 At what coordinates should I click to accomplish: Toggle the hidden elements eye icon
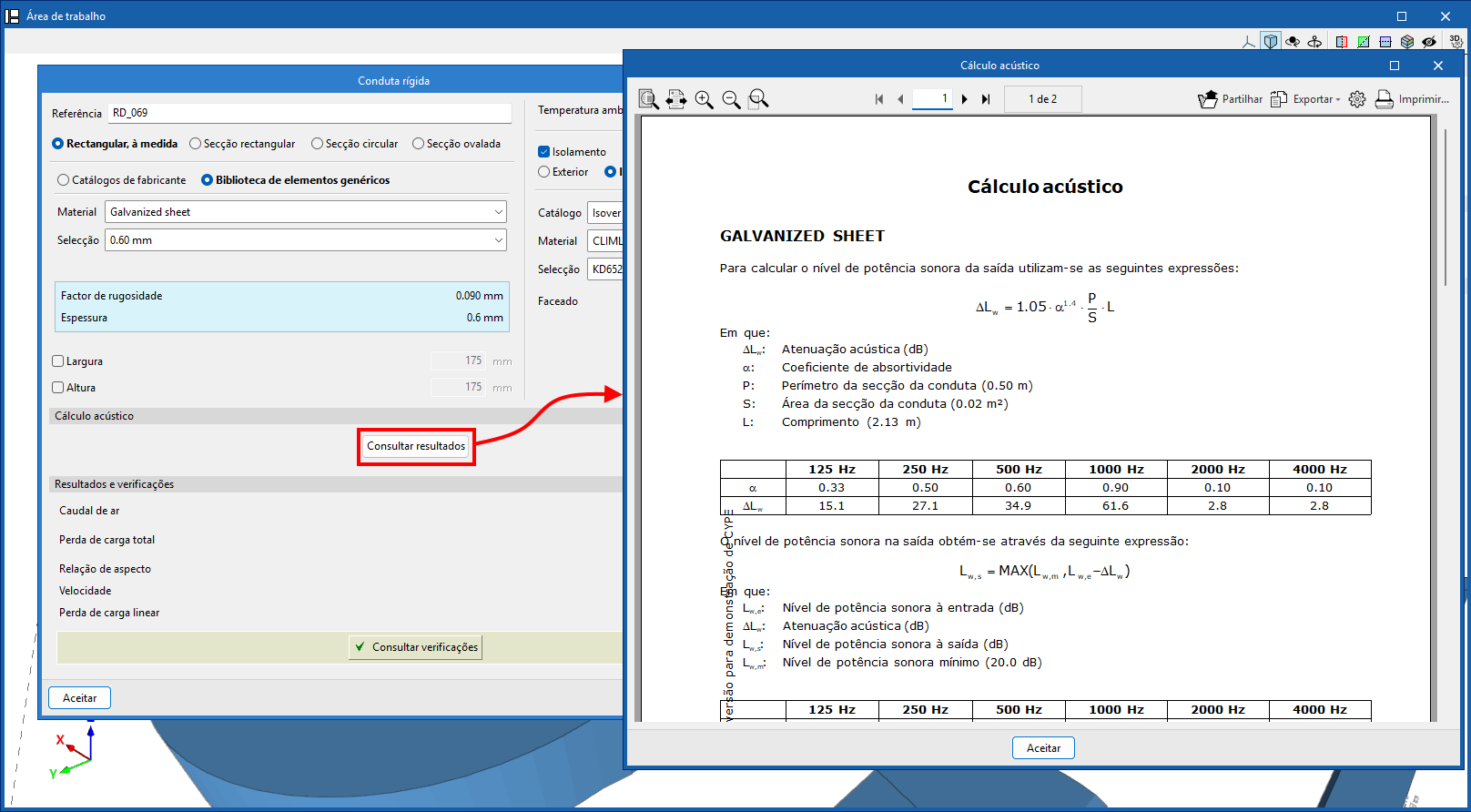point(1429,42)
